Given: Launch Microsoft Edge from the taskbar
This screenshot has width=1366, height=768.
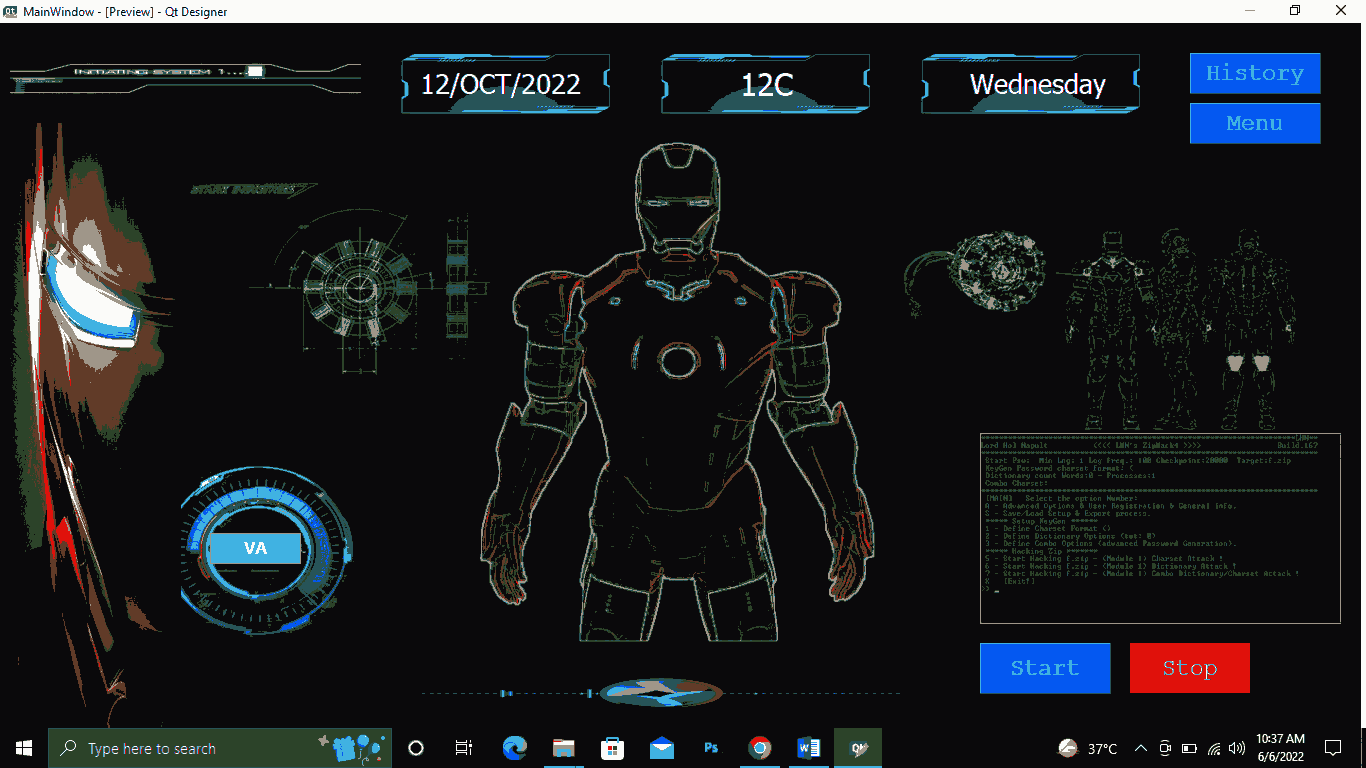Looking at the screenshot, I should coord(514,748).
